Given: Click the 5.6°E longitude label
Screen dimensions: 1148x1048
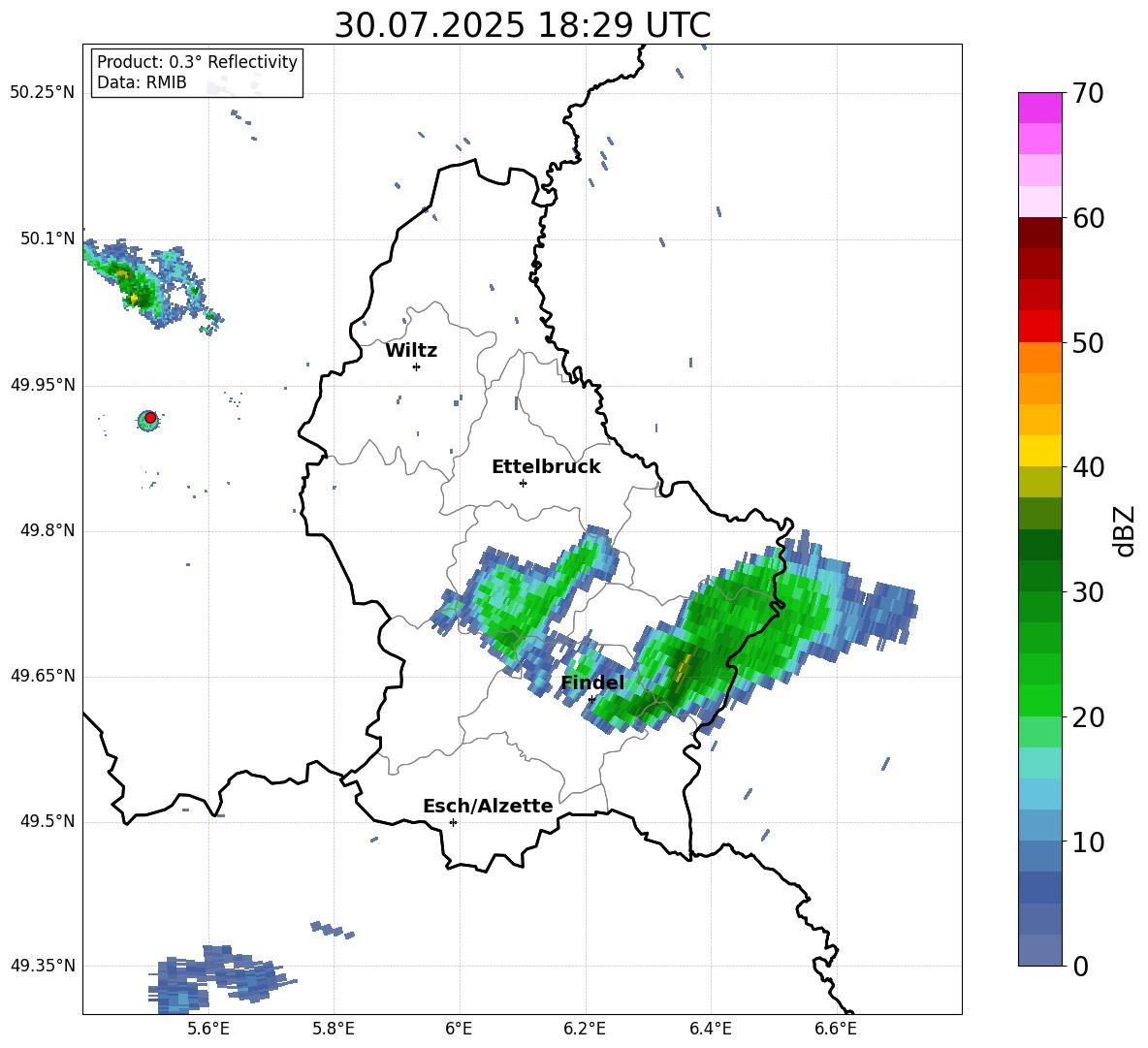Looking at the screenshot, I should pyautogui.click(x=208, y=1029).
